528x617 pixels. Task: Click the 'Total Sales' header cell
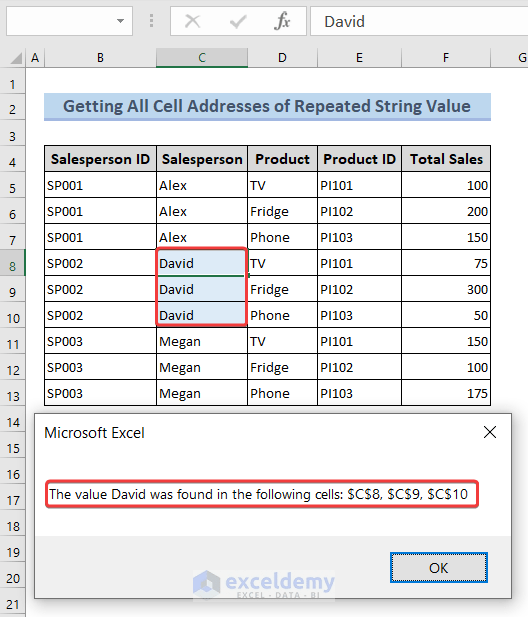[x=446, y=159]
